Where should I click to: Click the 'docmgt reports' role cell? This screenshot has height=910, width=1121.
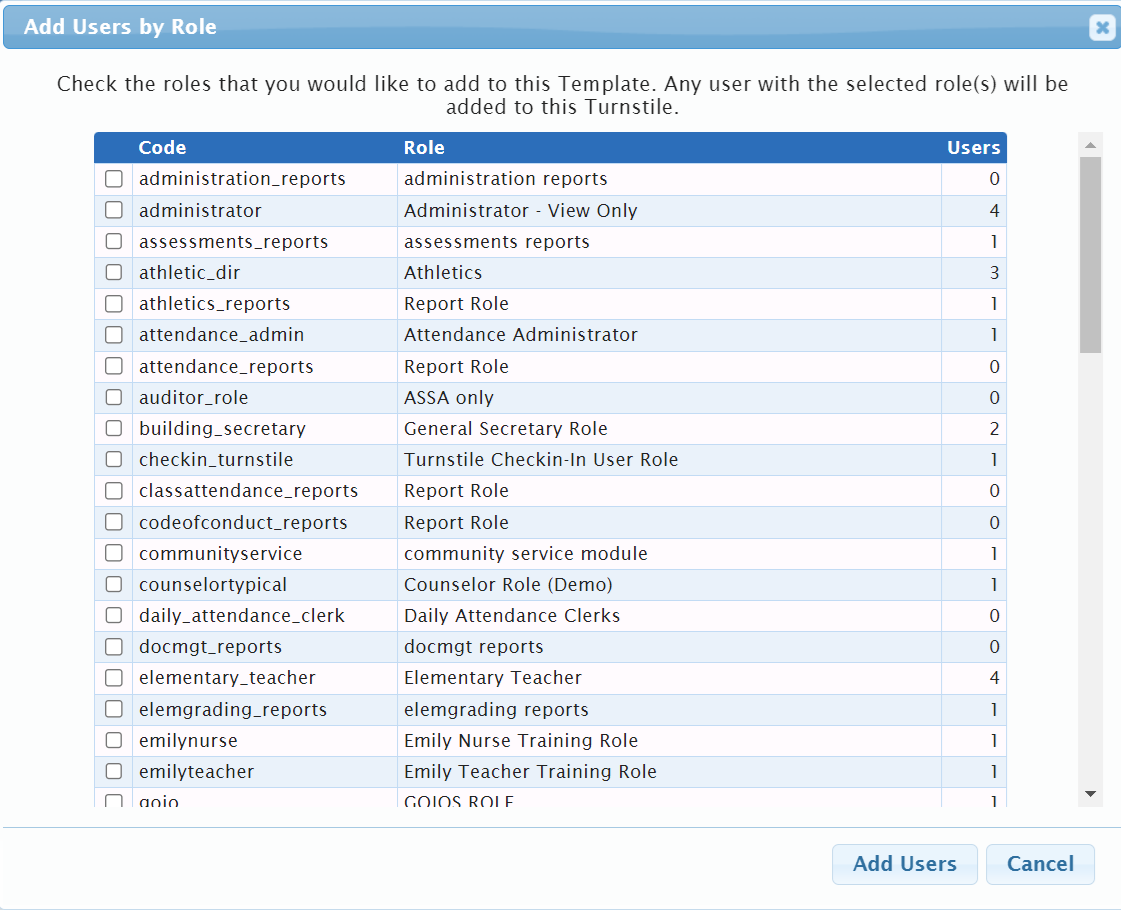(669, 647)
